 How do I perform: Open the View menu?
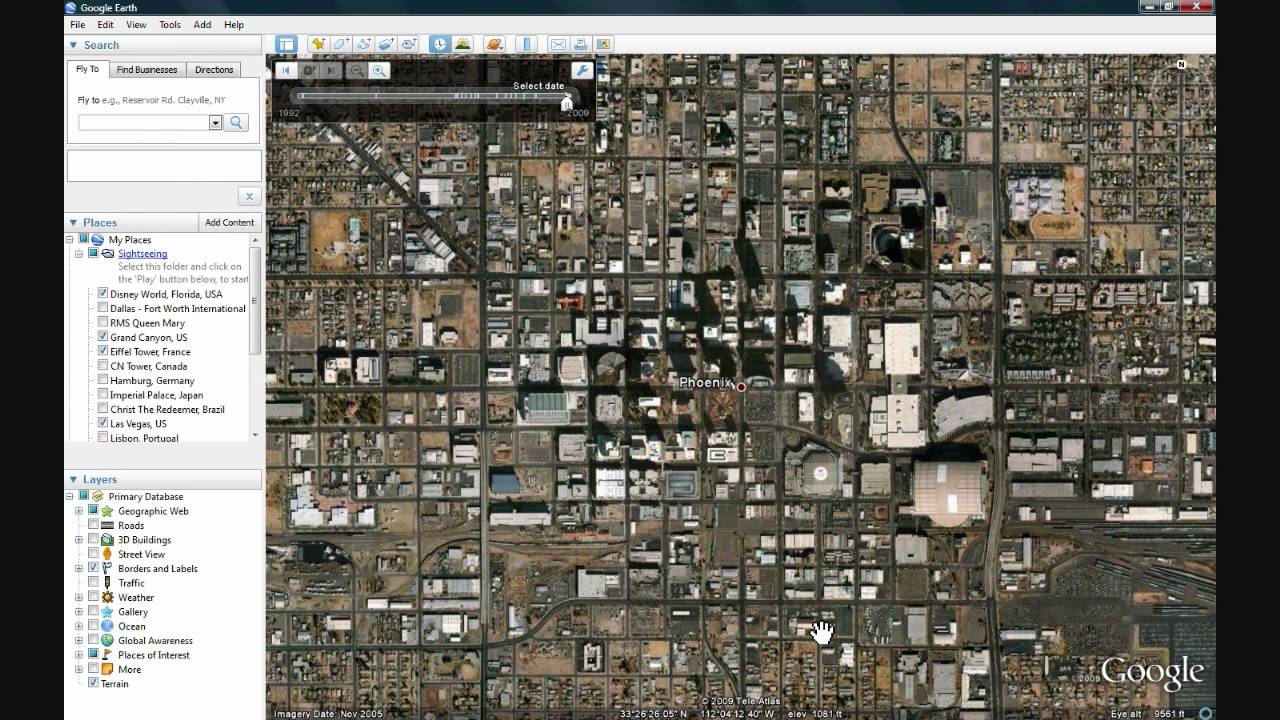click(x=136, y=25)
